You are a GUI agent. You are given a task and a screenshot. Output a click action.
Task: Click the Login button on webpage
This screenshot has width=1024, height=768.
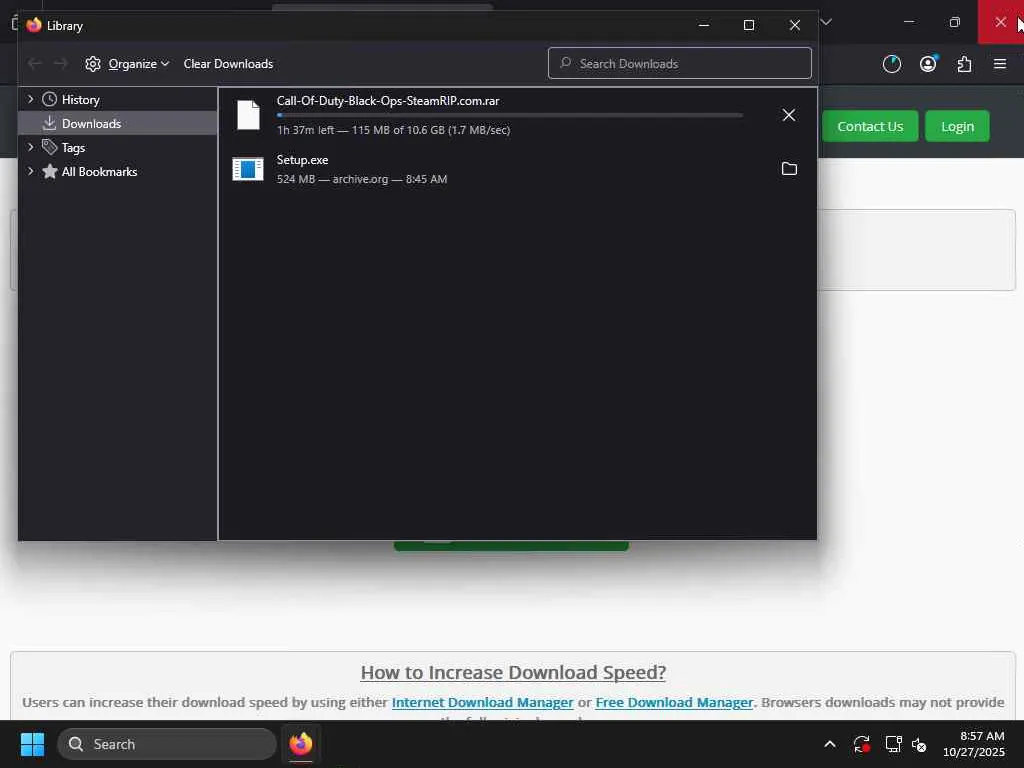click(957, 126)
